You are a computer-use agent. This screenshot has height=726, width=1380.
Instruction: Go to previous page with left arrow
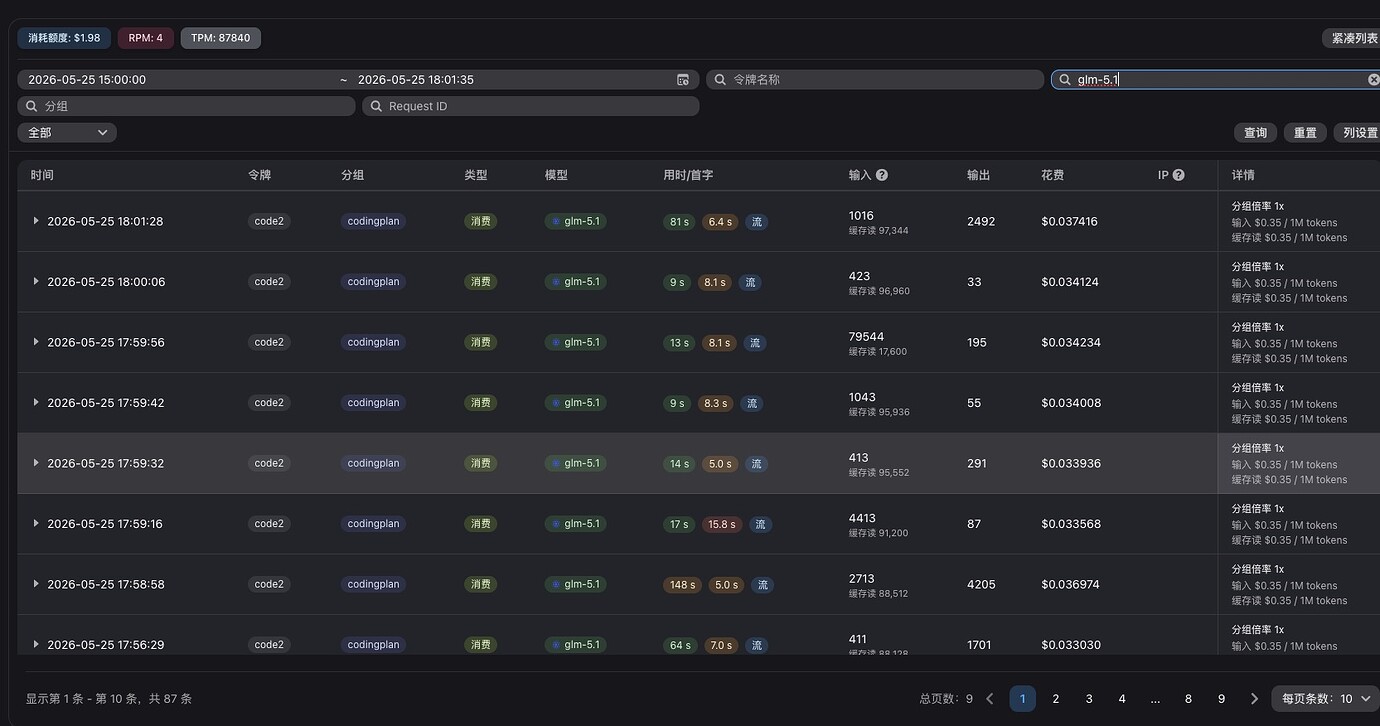pyautogui.click(x=990, y=699)
